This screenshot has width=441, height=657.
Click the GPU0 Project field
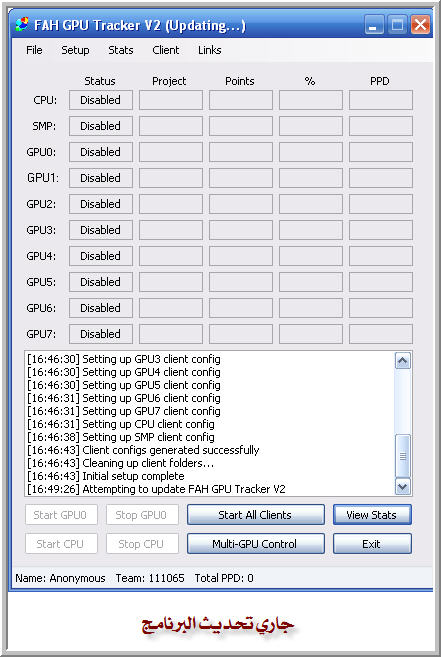click(171, 152)
